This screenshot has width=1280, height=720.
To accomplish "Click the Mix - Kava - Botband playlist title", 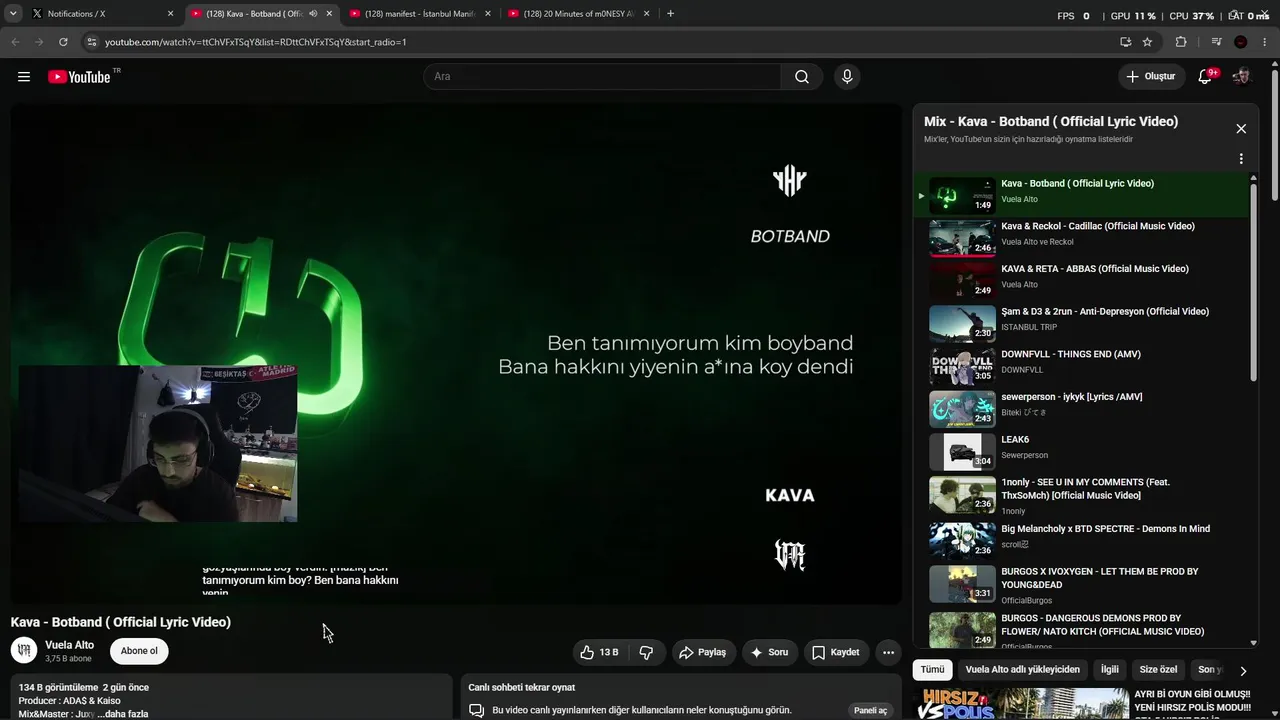I will tap(1051, 121).
